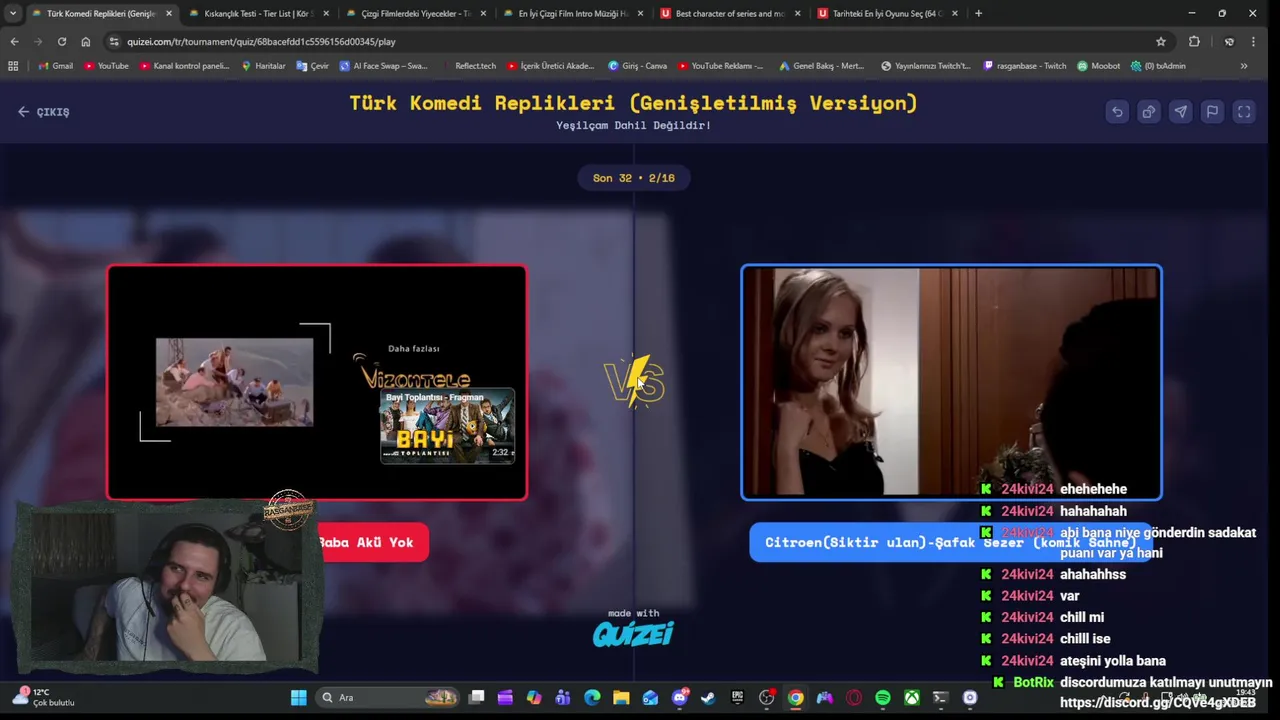Image resolution: width=1280 pixels, height=720 pixels.
Task: Open the weather widget showing 12°C
Action: [44, 697]
